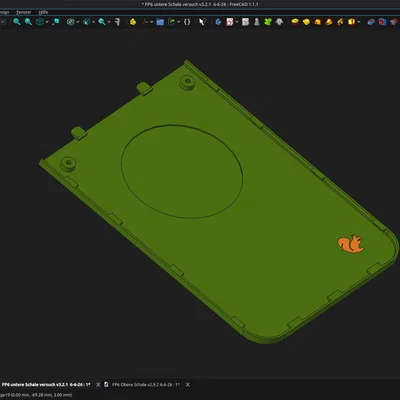Click the yellow Create Part icon
Screen dimensions: 400x400
point(133,22)
